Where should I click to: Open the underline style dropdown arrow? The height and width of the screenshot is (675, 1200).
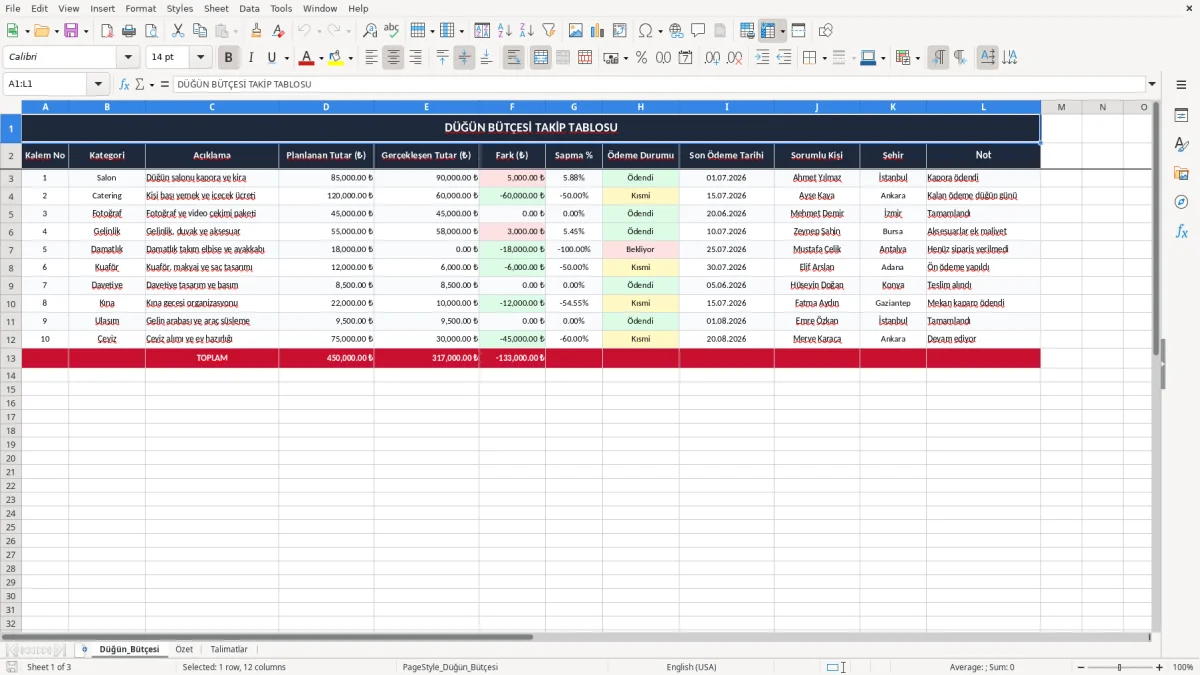point(286,58)
